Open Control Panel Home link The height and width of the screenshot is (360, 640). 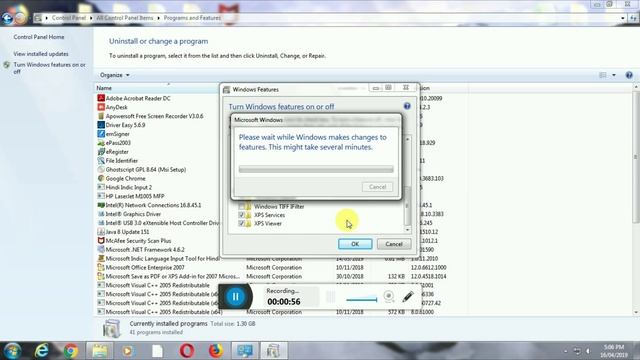[39, 37]
